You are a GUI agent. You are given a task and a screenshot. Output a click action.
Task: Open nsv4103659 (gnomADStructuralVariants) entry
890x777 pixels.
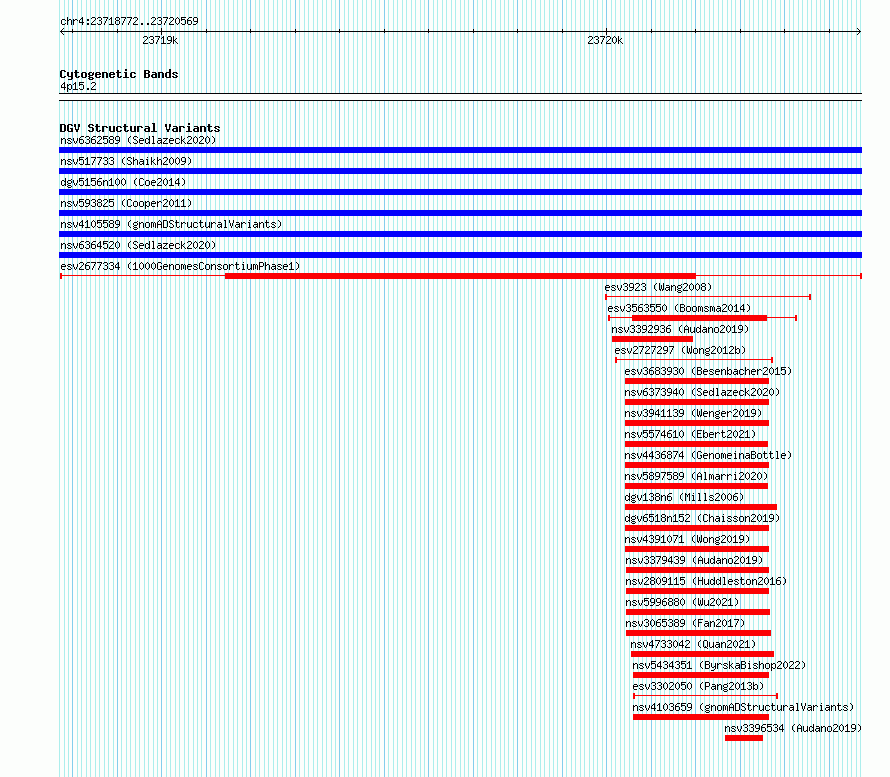pos(743,707)
